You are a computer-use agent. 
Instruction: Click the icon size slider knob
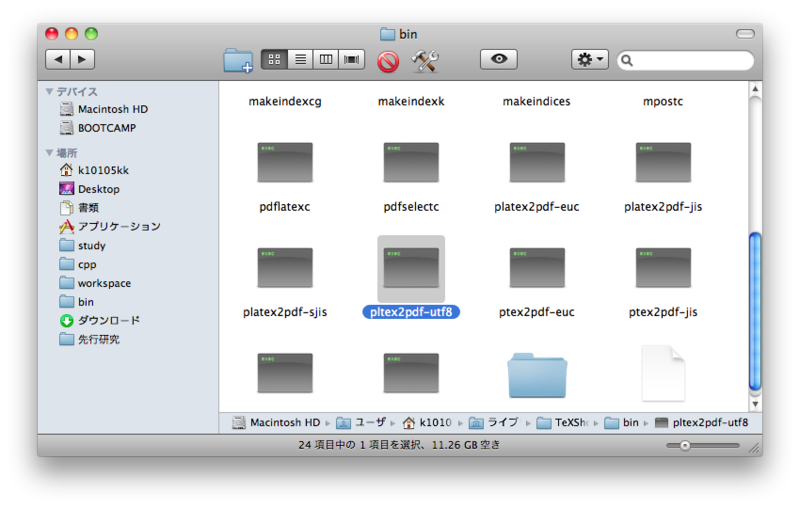click(x=685, y=445)
